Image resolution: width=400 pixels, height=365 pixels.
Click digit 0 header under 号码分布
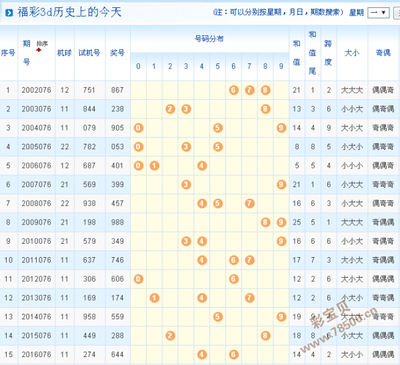click(x=138, y=66)
